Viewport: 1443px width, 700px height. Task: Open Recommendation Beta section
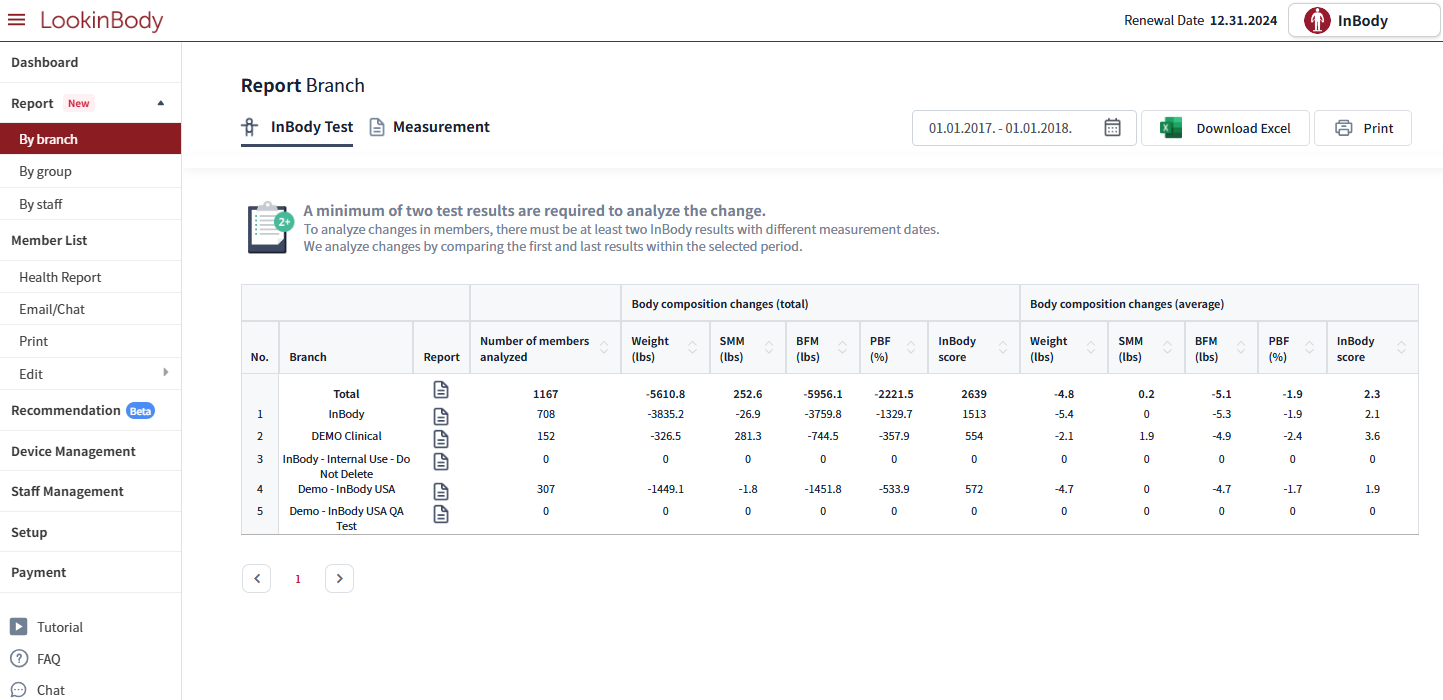click(x=90, y=410)
